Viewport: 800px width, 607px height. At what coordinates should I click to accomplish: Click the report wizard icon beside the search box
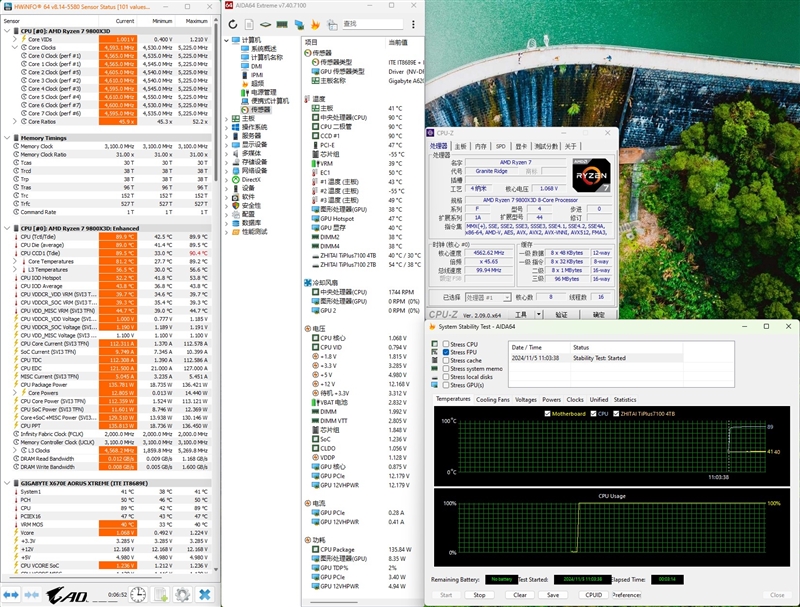[332, 24]
